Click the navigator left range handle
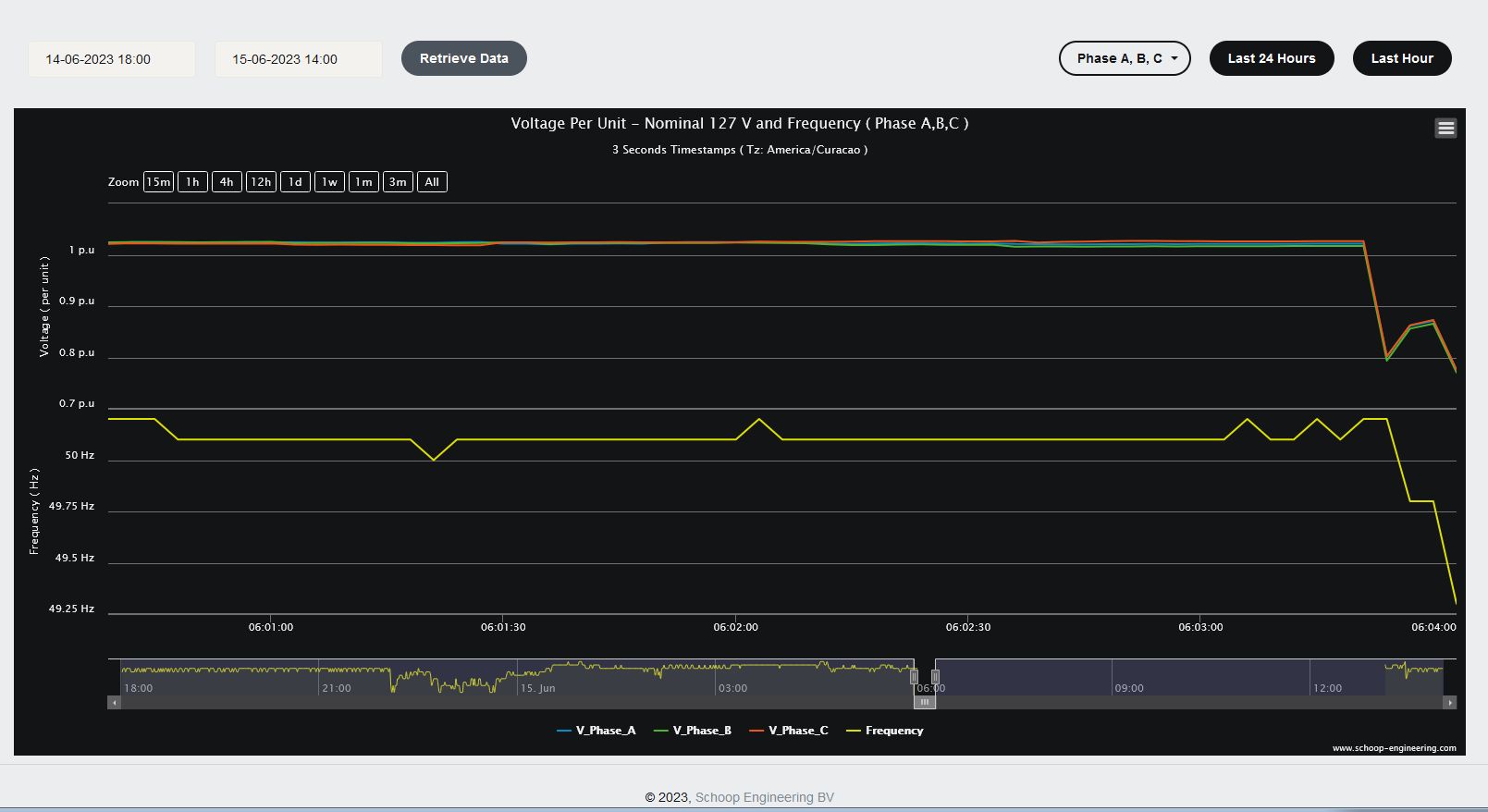 (914, 677)
